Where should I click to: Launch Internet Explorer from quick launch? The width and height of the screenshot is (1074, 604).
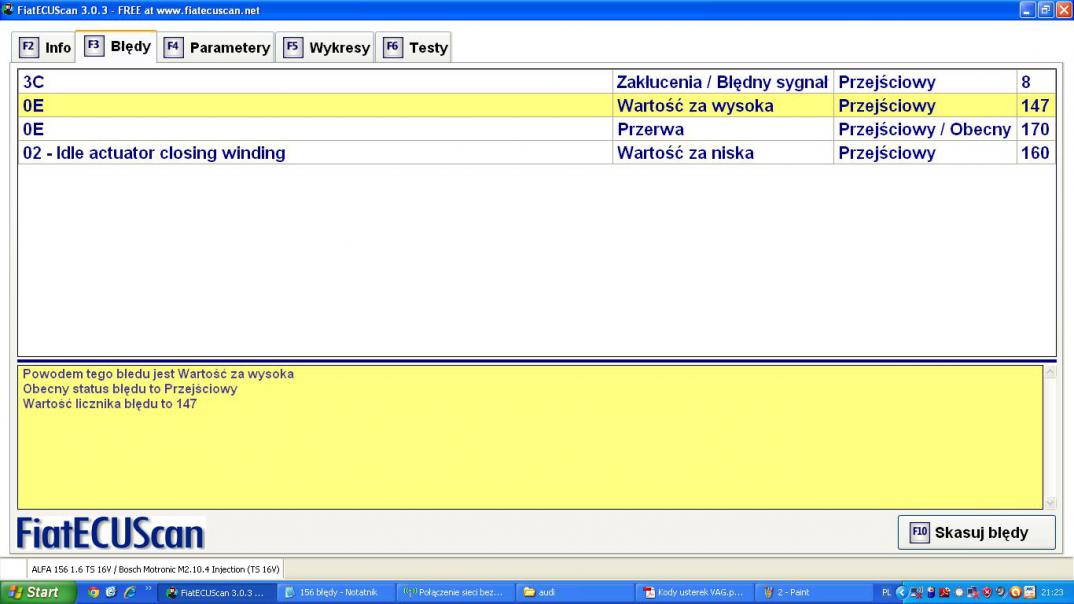129,592
